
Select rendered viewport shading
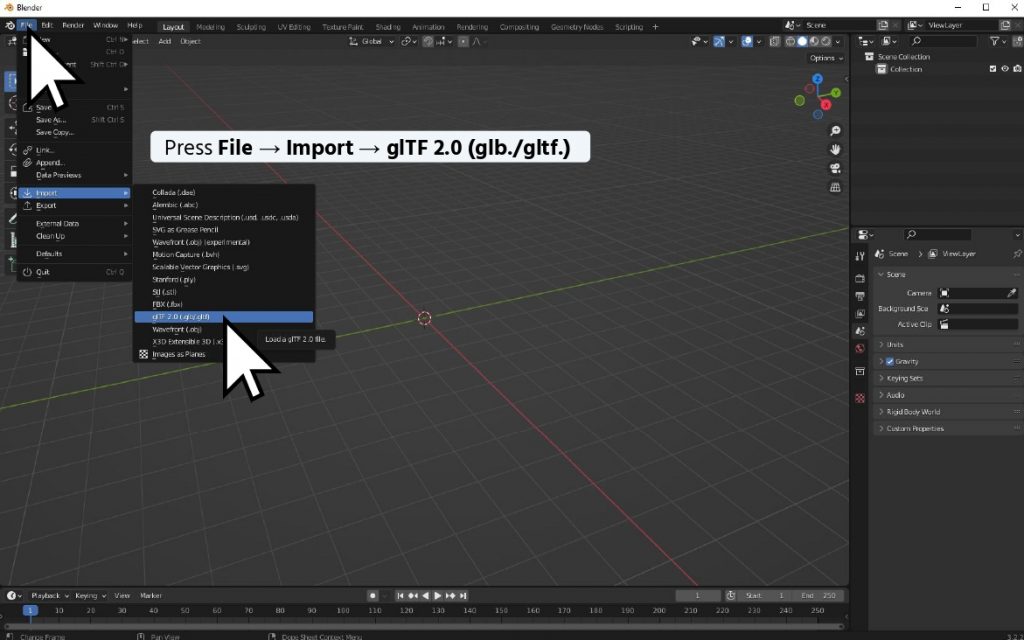(x=825, y=41)
